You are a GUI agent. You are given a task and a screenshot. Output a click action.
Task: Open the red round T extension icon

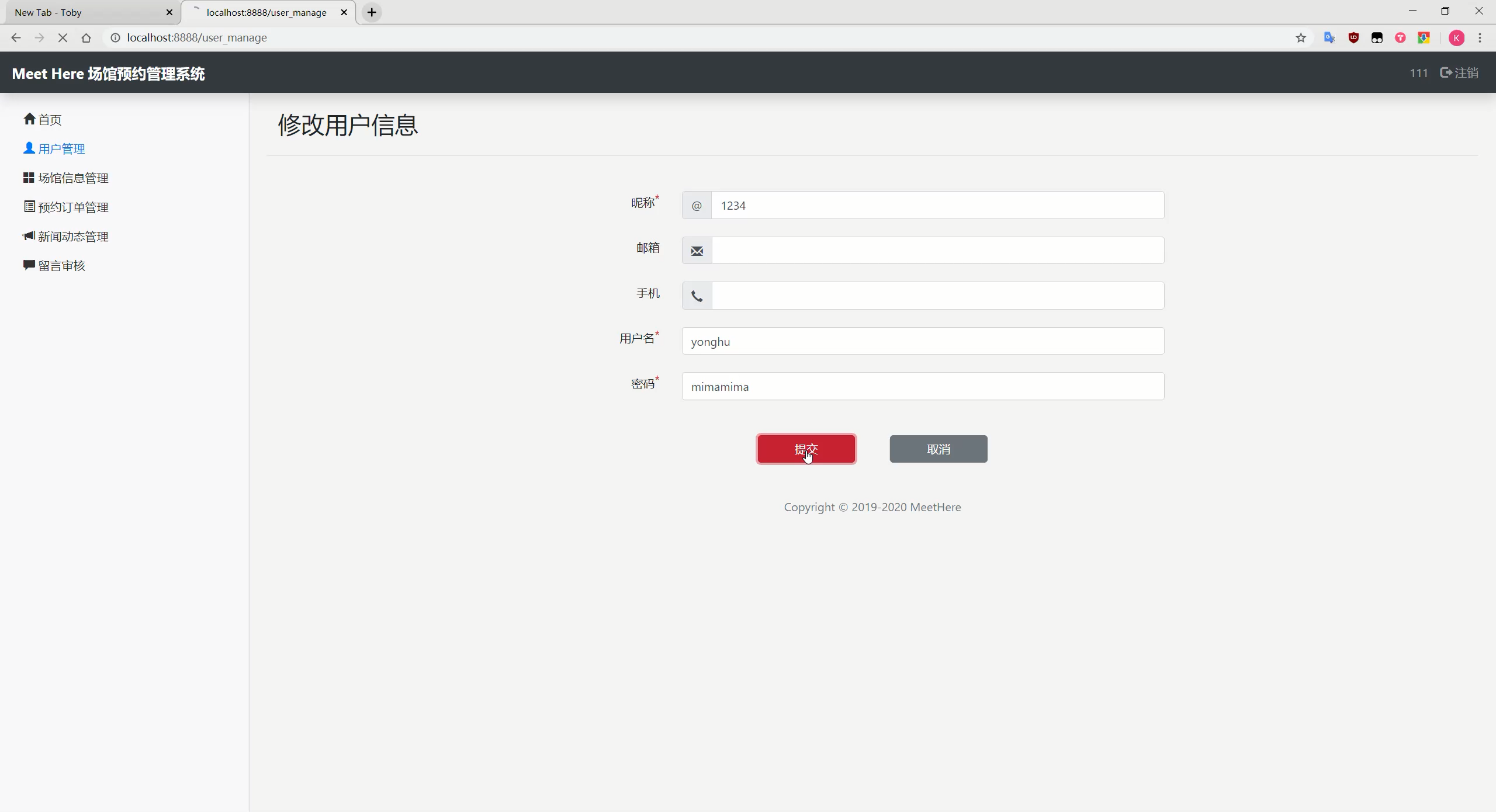[1400, 38]
